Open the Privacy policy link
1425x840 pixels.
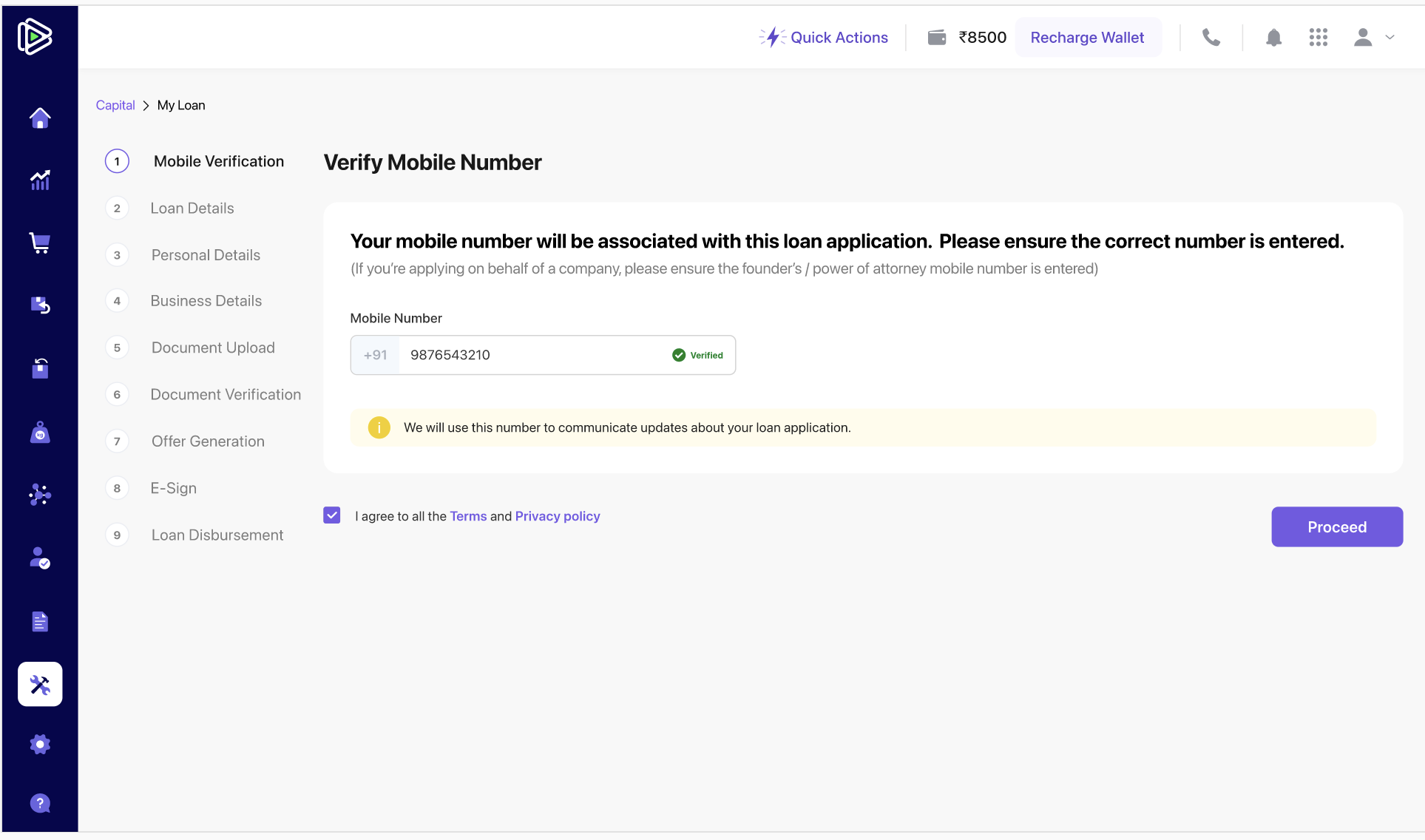[558, 516]
